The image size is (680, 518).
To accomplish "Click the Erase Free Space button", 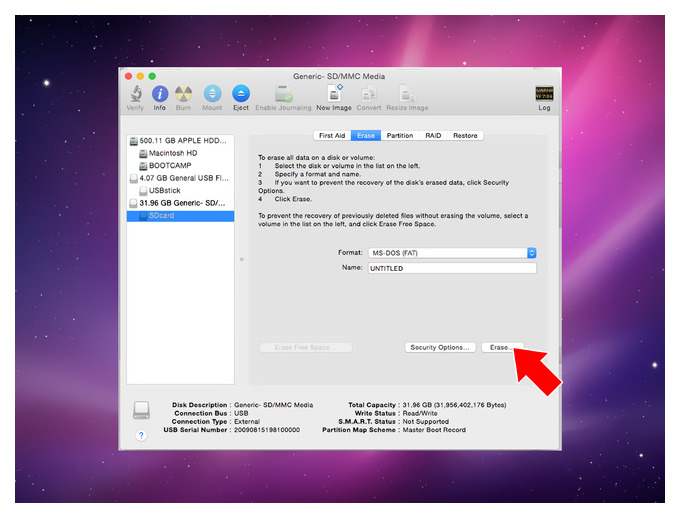I will [305, 348].
